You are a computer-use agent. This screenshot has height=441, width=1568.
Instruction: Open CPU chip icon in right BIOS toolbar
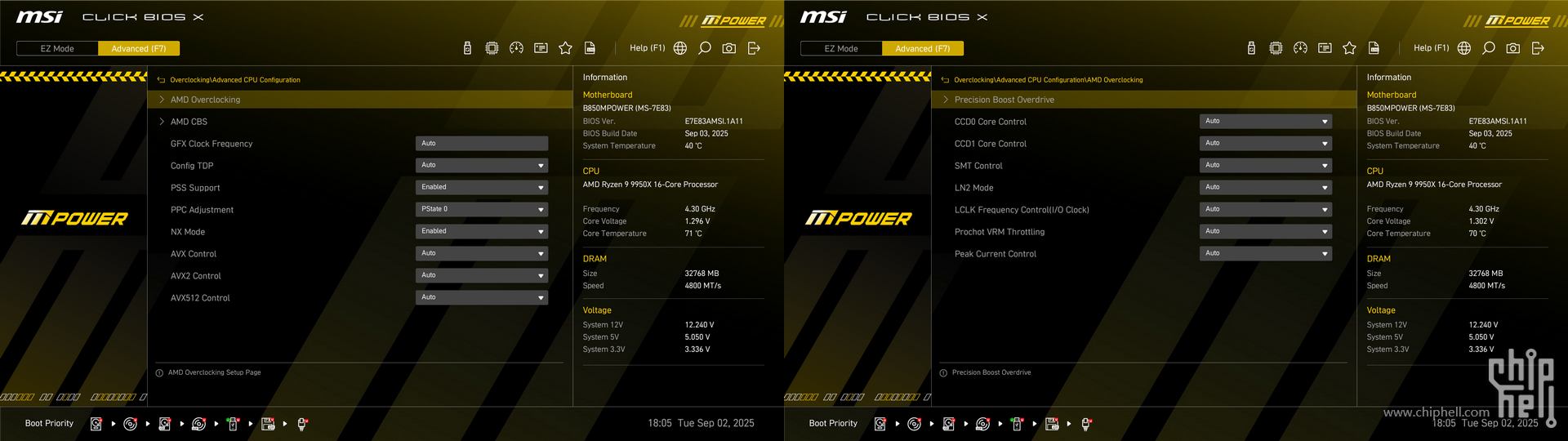(x=1276, y=48)
